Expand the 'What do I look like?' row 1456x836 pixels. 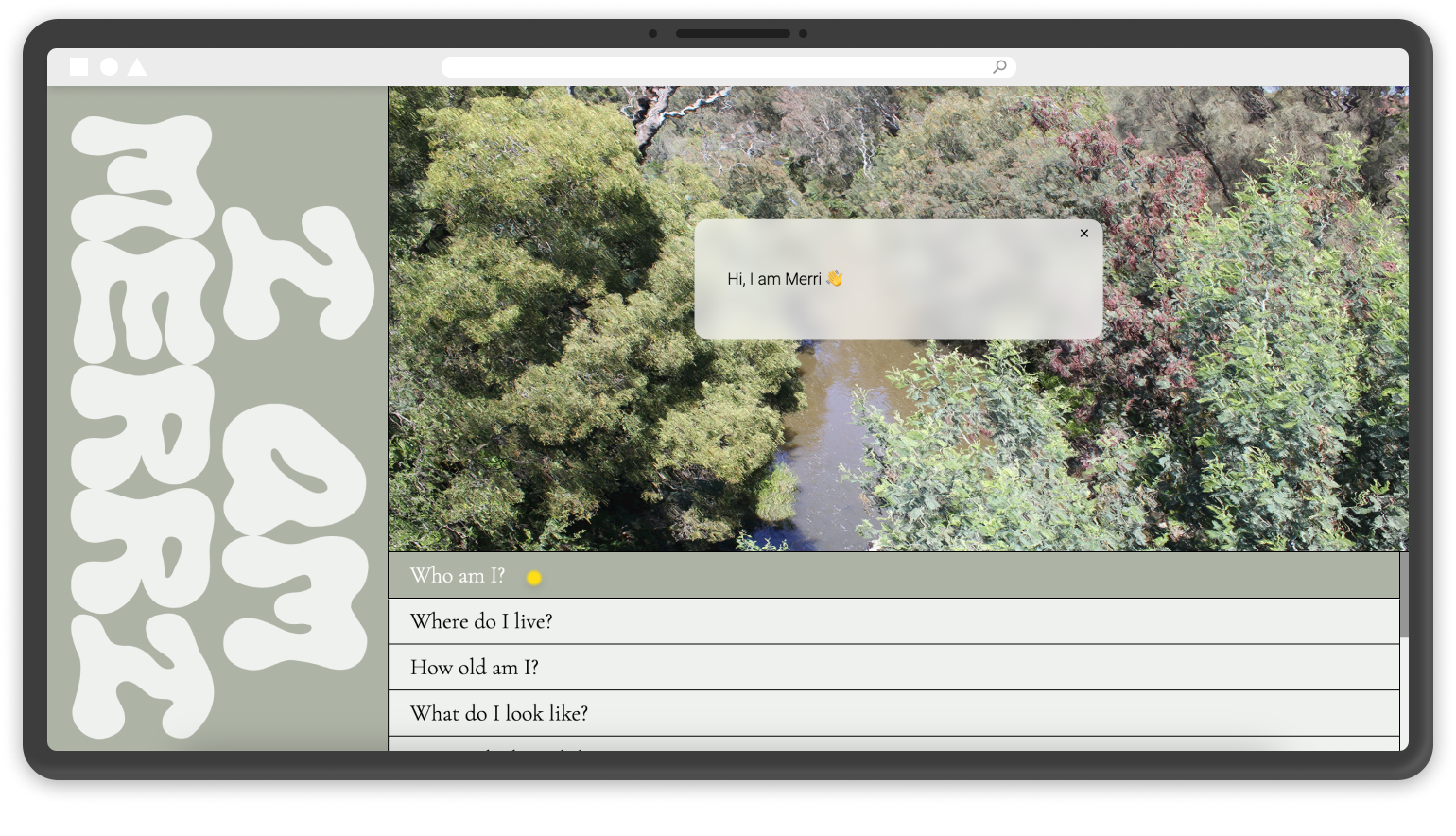pyautogui.click(x=893, y=713)
